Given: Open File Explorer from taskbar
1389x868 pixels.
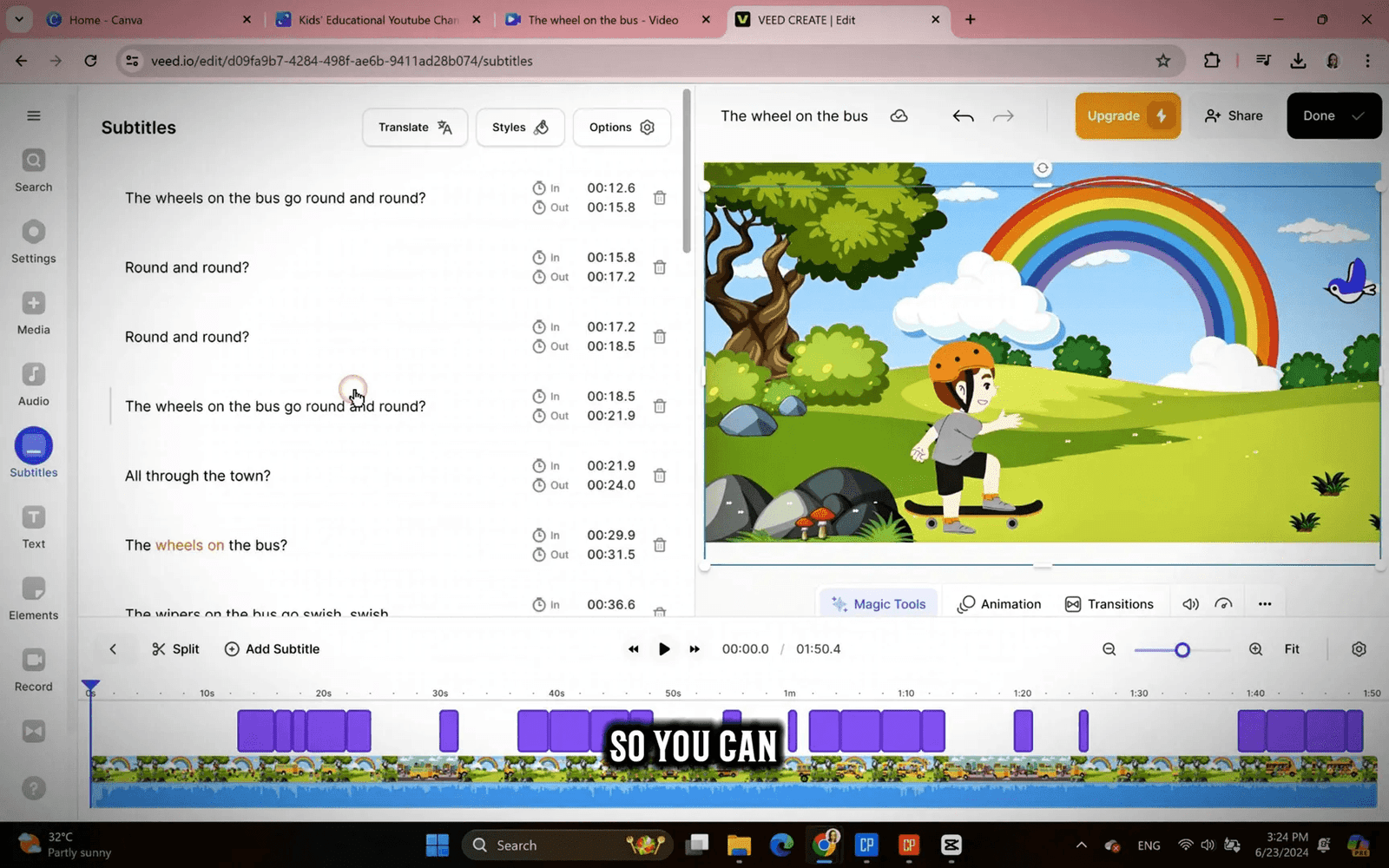Looking at the screenshot, I should (739, 845).
